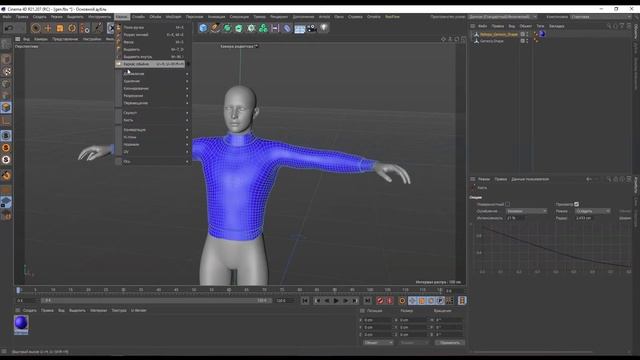Open the RealFlow menu in menu bar
This screenshot has width=640, height=360.
(393, 17)
